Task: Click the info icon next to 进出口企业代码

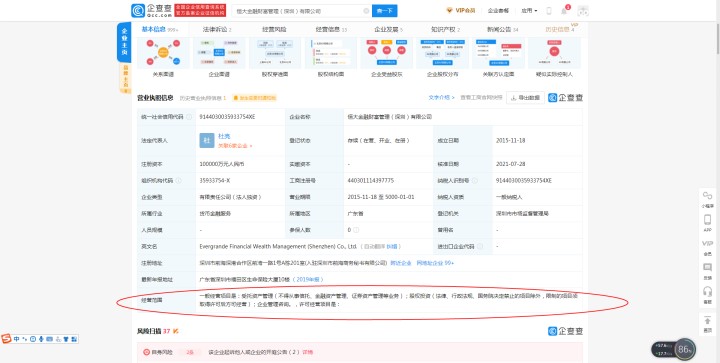Action: tap(479, 246)
